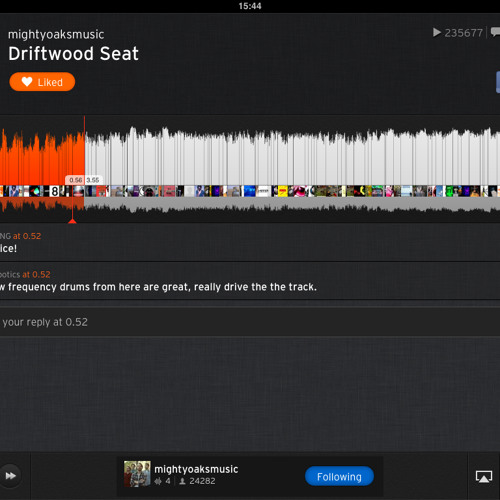Skip forward with the fast-forward button
Viewport: 500px width, 500px height.
(x=11, y=476)
